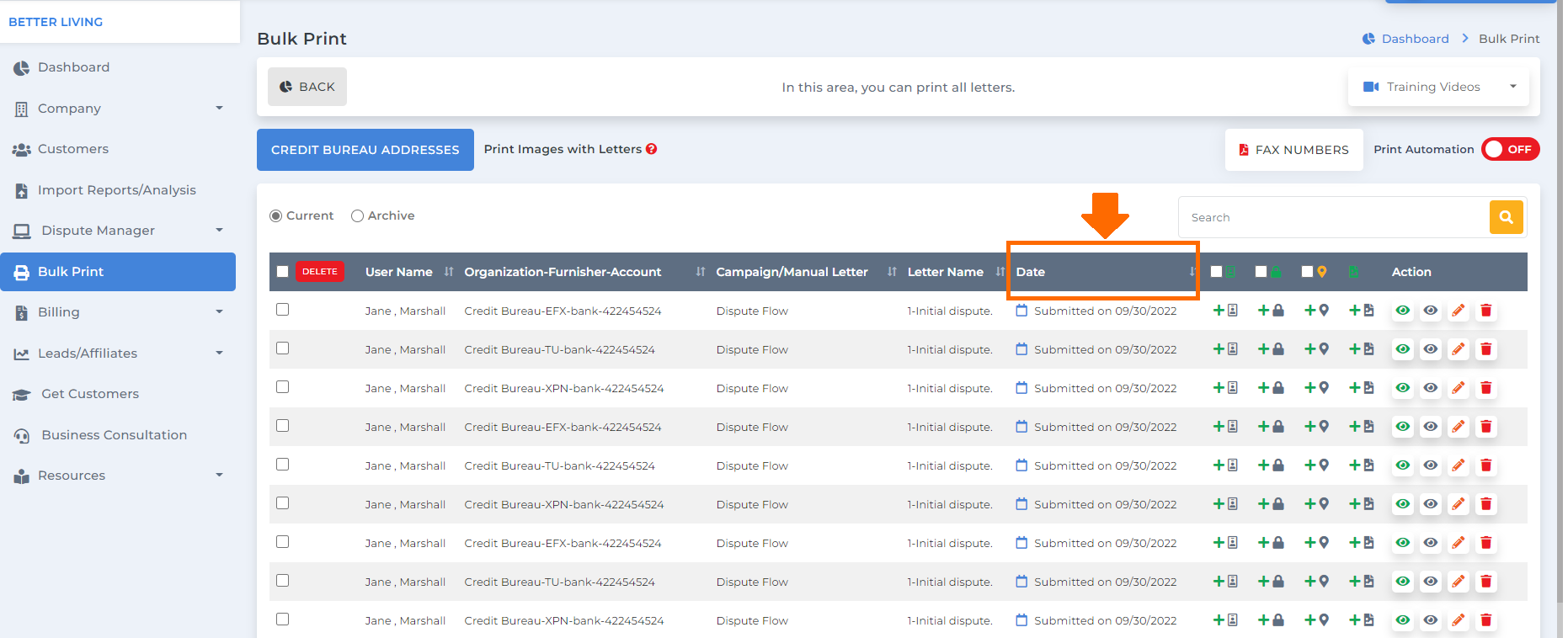This screenshot has height=638, width=1568.
Task: Click pencil edit icon in sixth row (second XPN)
Action: (x=1459, y=504)
